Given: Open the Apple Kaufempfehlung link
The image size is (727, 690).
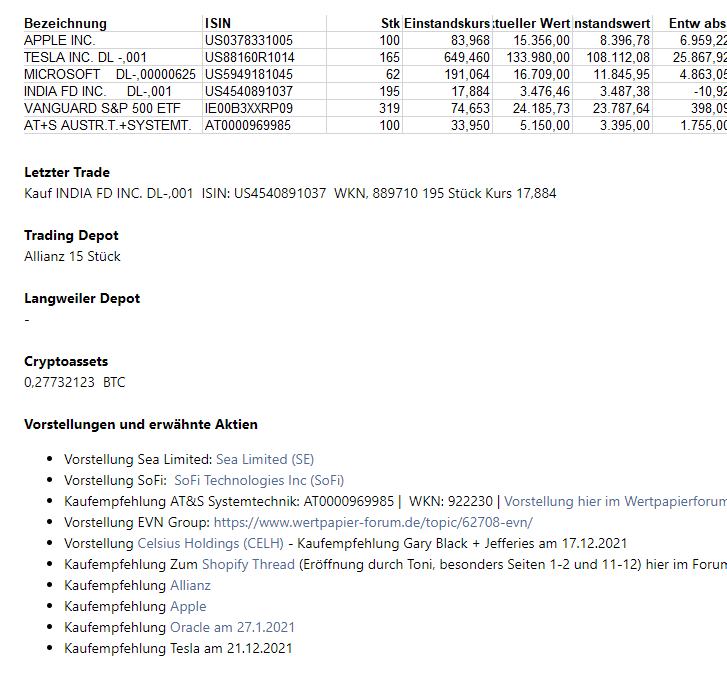Looking at the screenshot, I should [188, 606].
